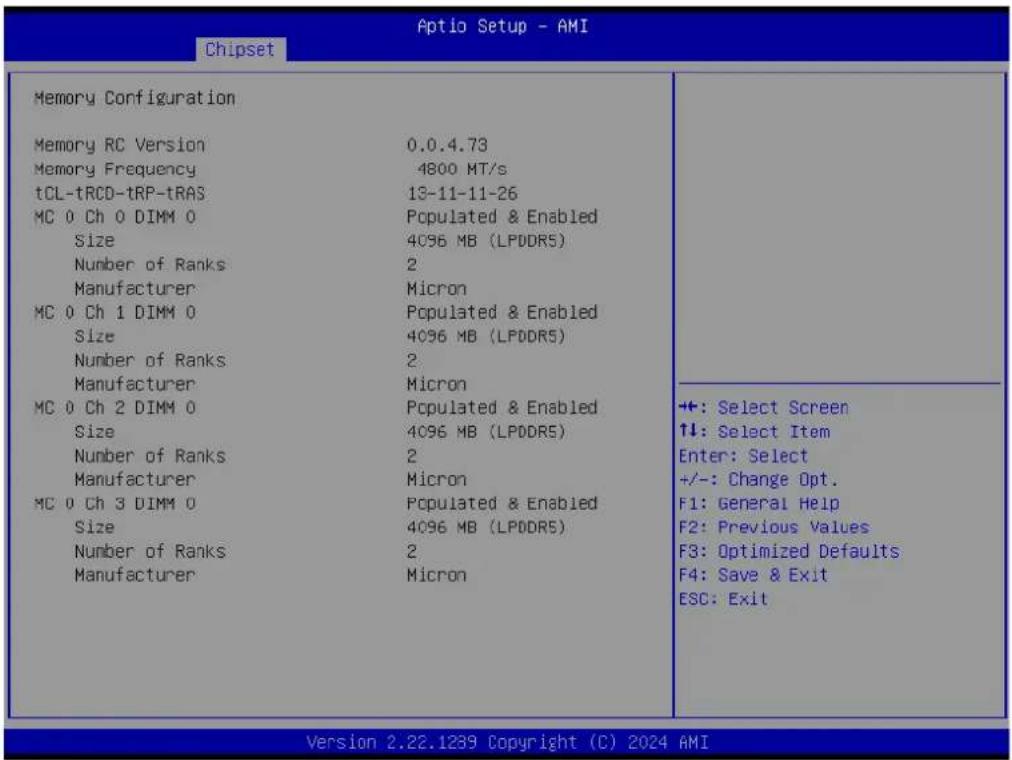
Task: Click the 'Micron' value under Ch 3 DIMM 0
Action: point(436,575)
